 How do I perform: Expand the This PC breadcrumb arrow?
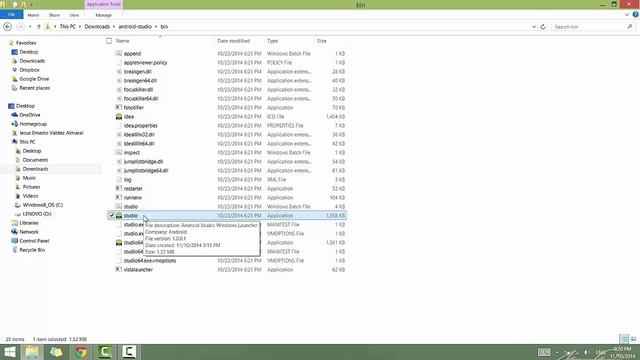80,27
